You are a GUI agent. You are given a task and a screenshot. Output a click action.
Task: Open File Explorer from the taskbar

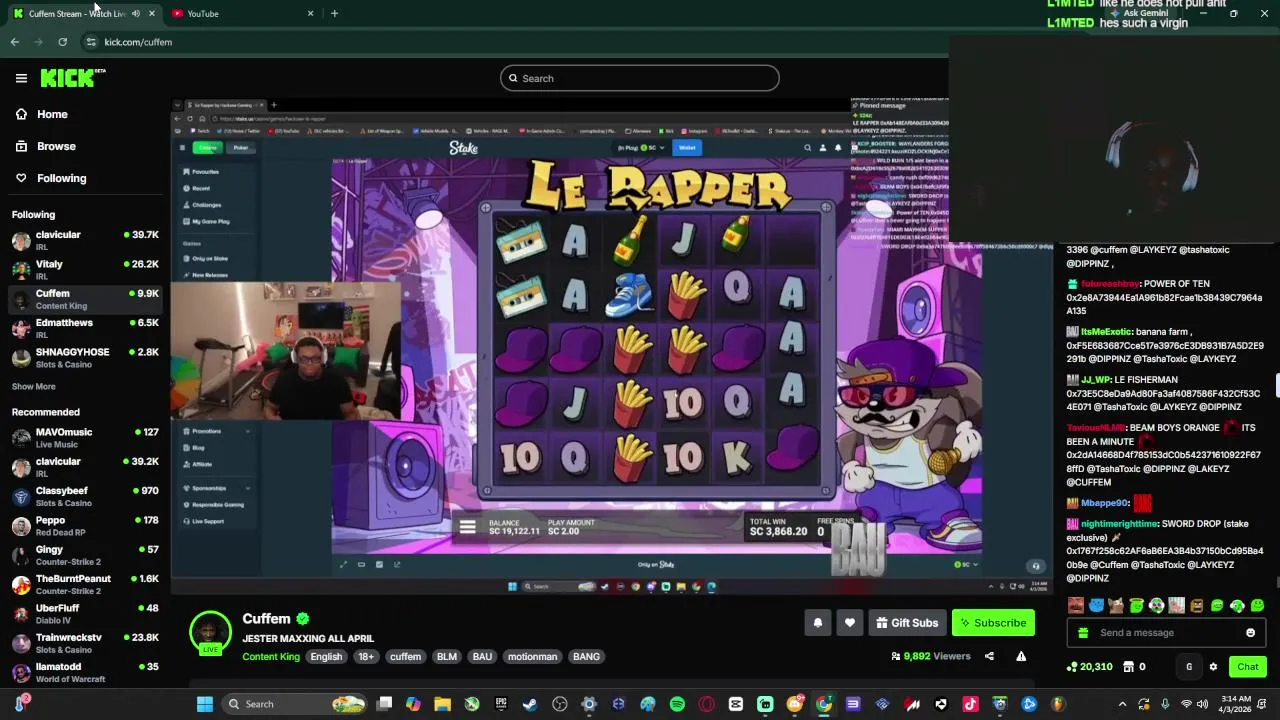(442, 704)
